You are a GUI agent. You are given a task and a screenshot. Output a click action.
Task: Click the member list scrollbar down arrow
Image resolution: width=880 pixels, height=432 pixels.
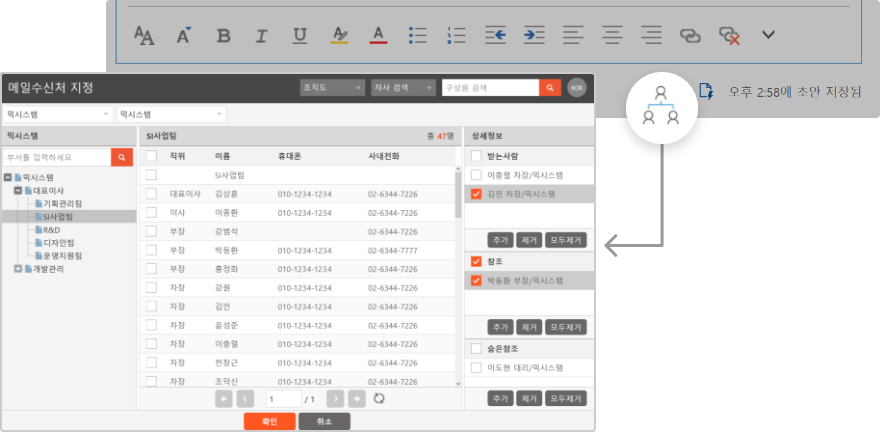coord(458,383)
